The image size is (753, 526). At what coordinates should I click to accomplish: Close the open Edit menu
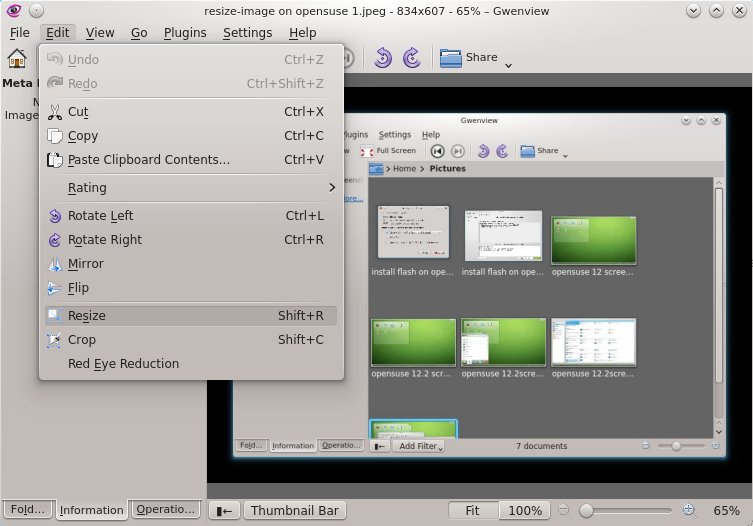pos(58,33)
